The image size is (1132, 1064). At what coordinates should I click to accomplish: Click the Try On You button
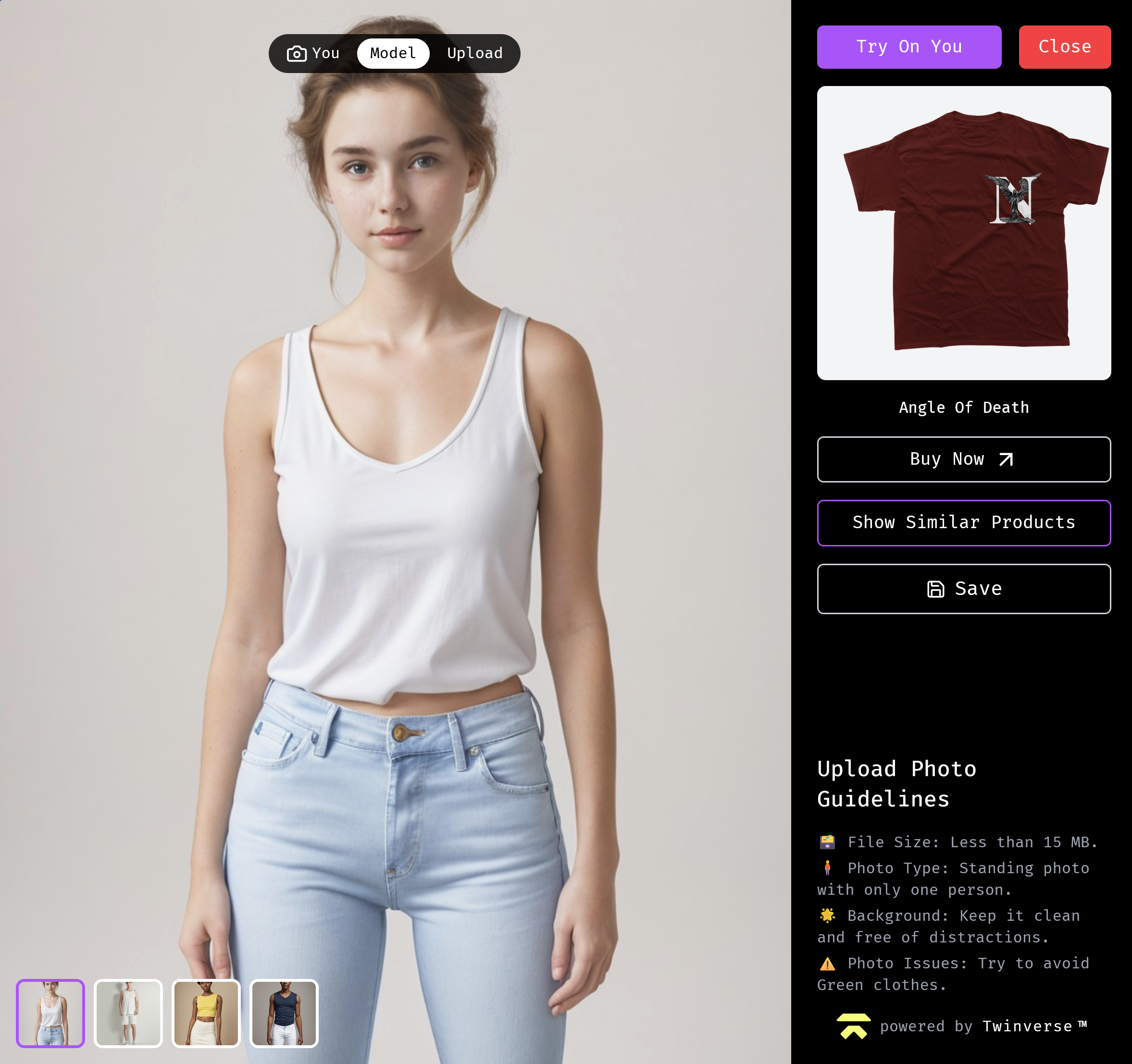coord(909,47)
